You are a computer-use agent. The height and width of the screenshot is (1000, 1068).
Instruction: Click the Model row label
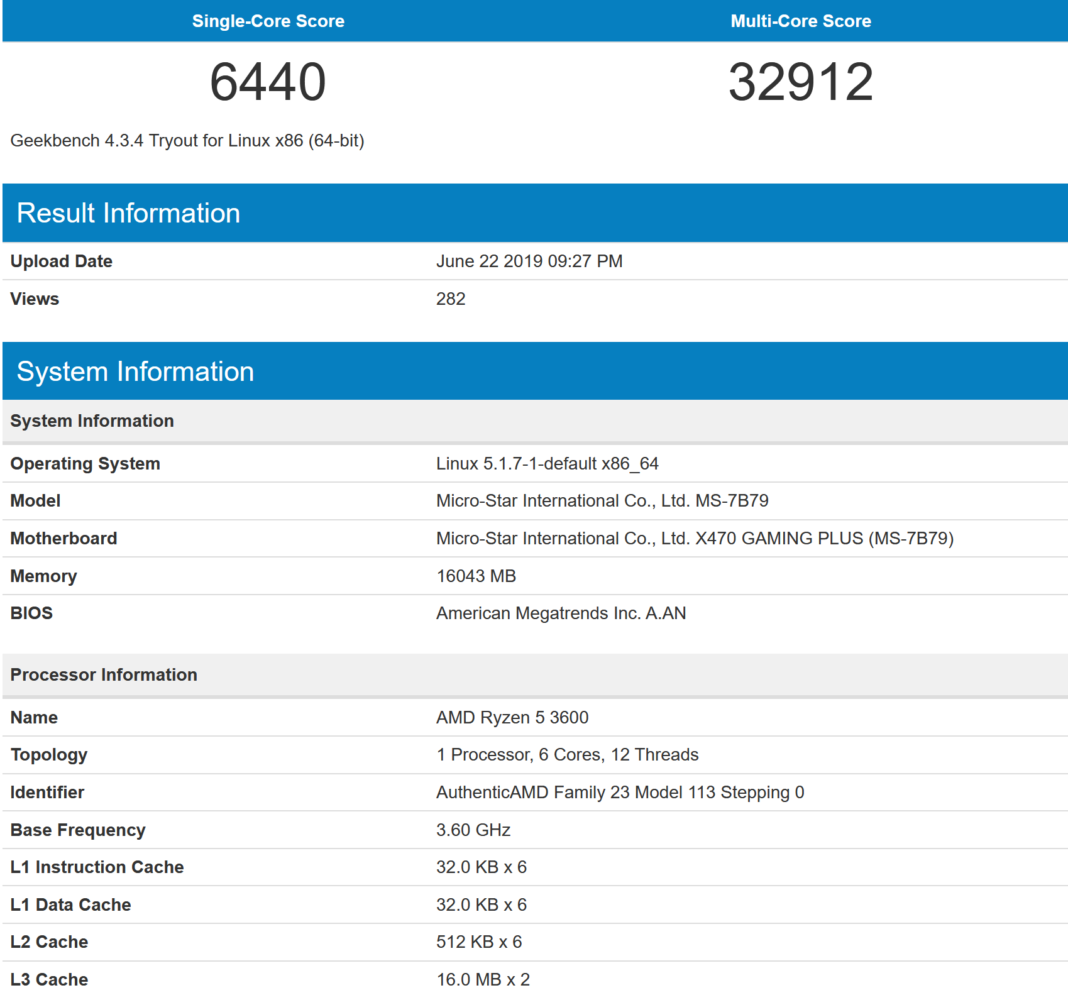pos(35,501)
